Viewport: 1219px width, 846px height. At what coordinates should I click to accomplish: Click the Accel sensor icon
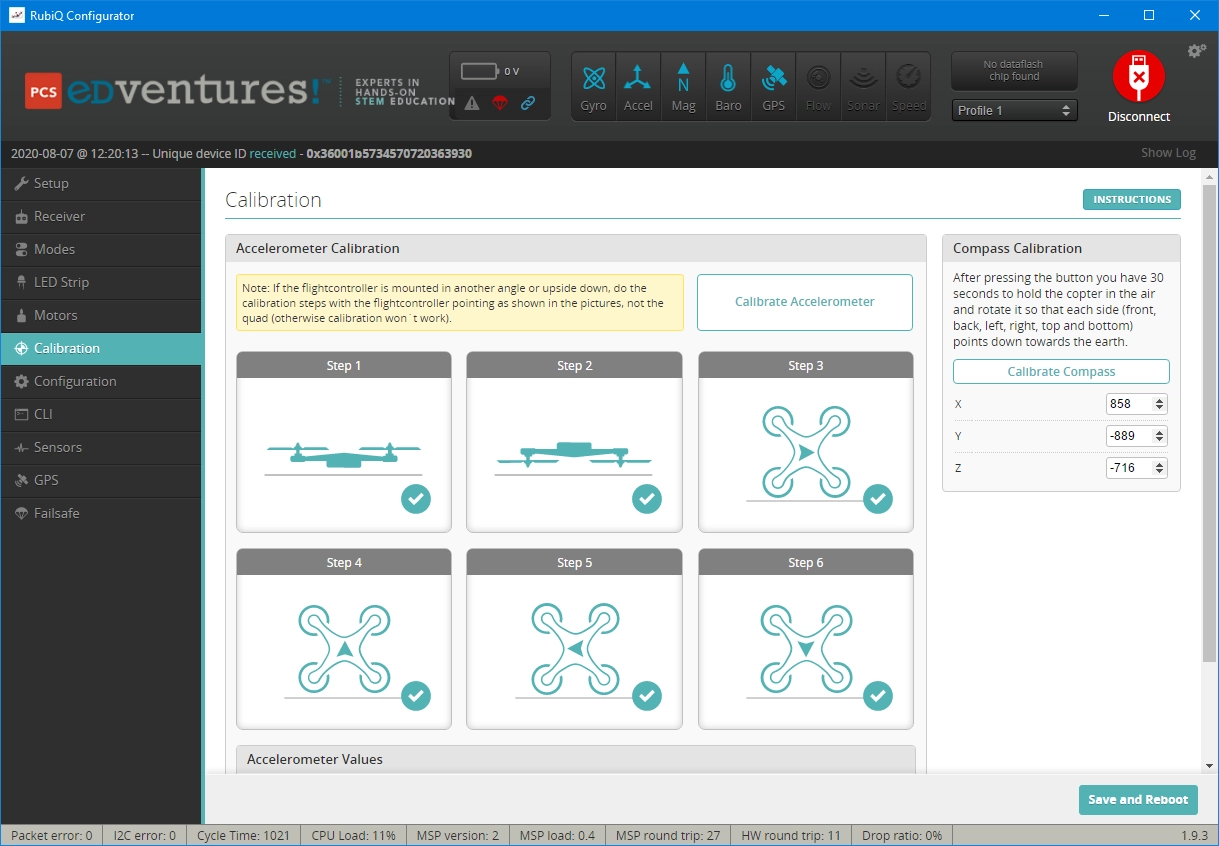(638, 86)
